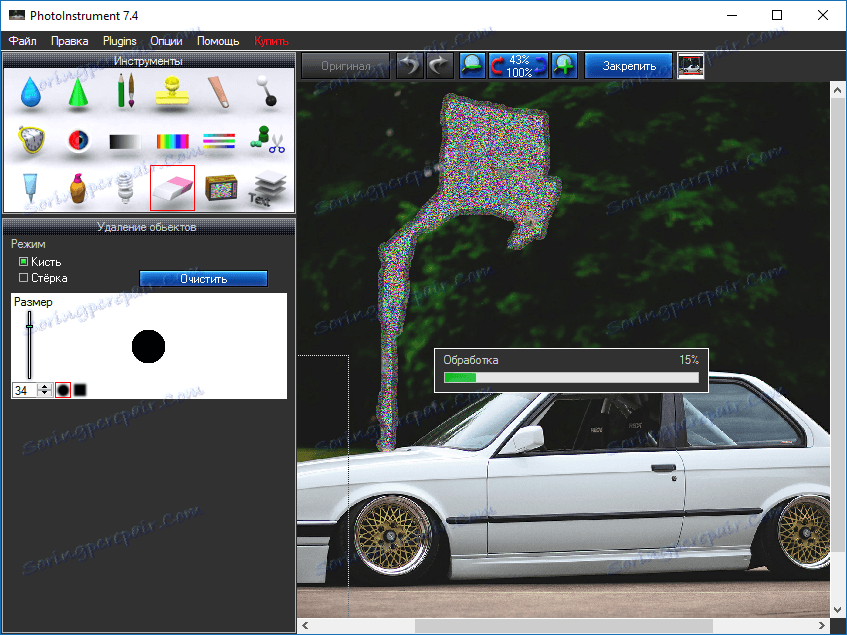The width and height of the screenshot is (847, 635).
Task: Click the 43% / 100% zoom reset button
Action: coord(519,66)
